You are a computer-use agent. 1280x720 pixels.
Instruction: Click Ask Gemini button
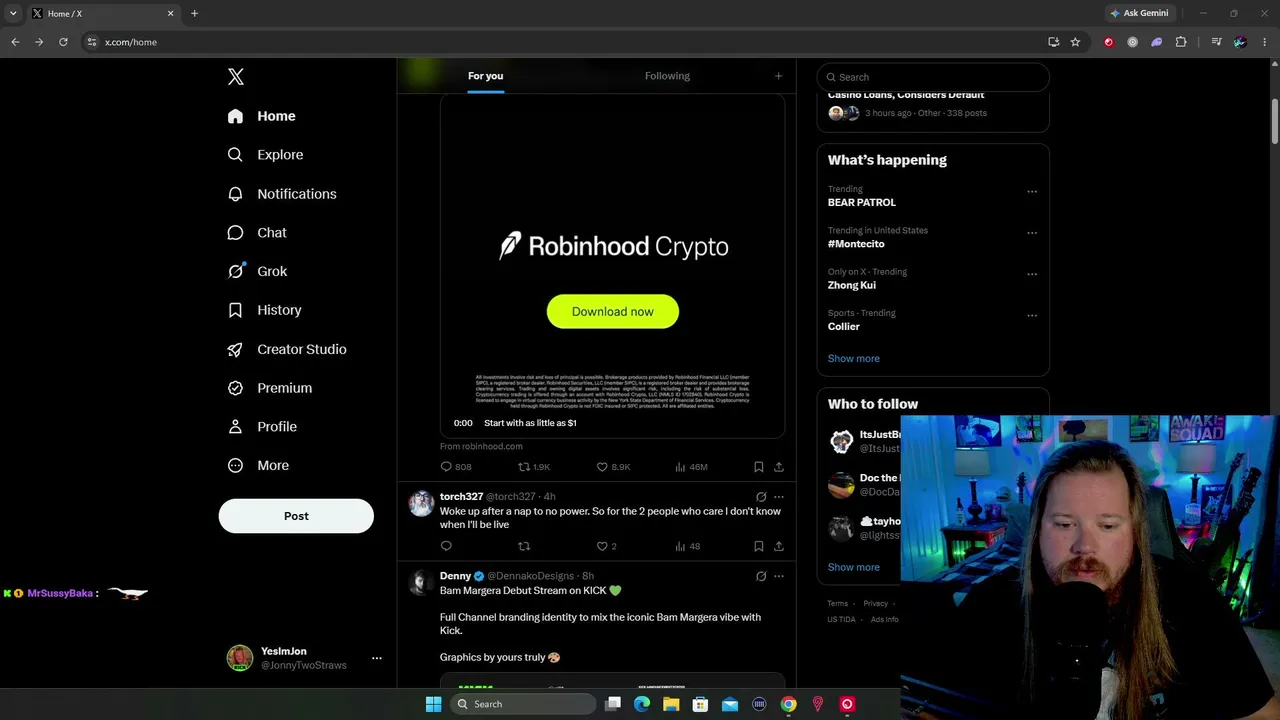coord(1138,13)
